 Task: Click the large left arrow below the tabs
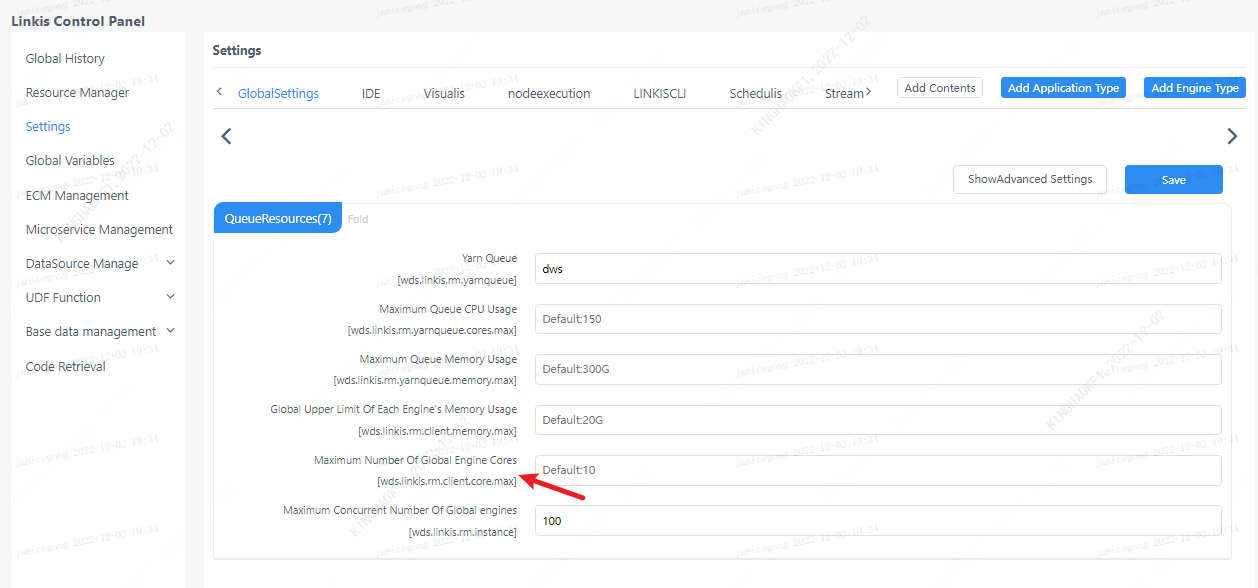coord(226,136)
